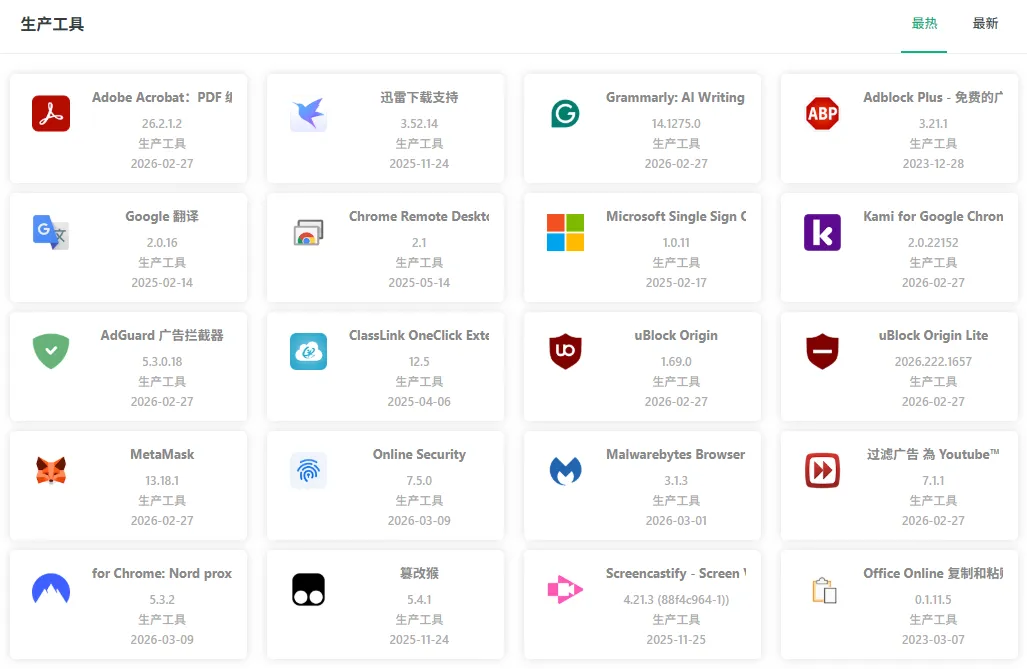The width and height of the screenshot is (1027, 669).
Task: Click the date 2023-12-28
Action: click(933, 163)
